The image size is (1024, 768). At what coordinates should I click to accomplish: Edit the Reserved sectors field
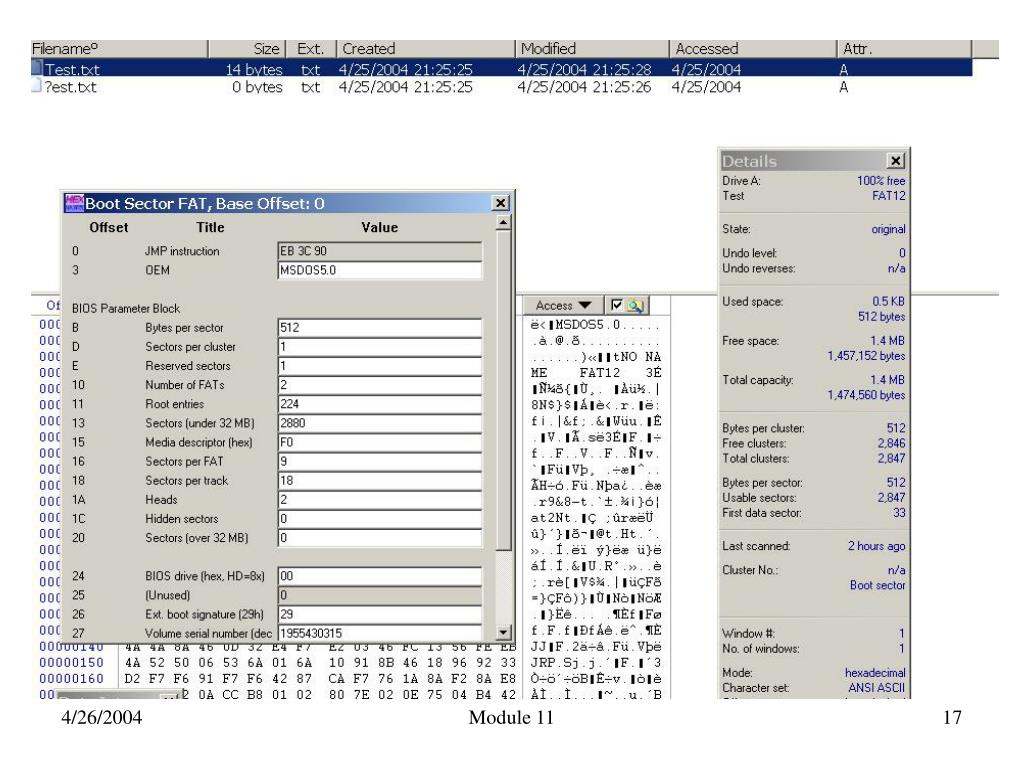[x=379, y=366]
